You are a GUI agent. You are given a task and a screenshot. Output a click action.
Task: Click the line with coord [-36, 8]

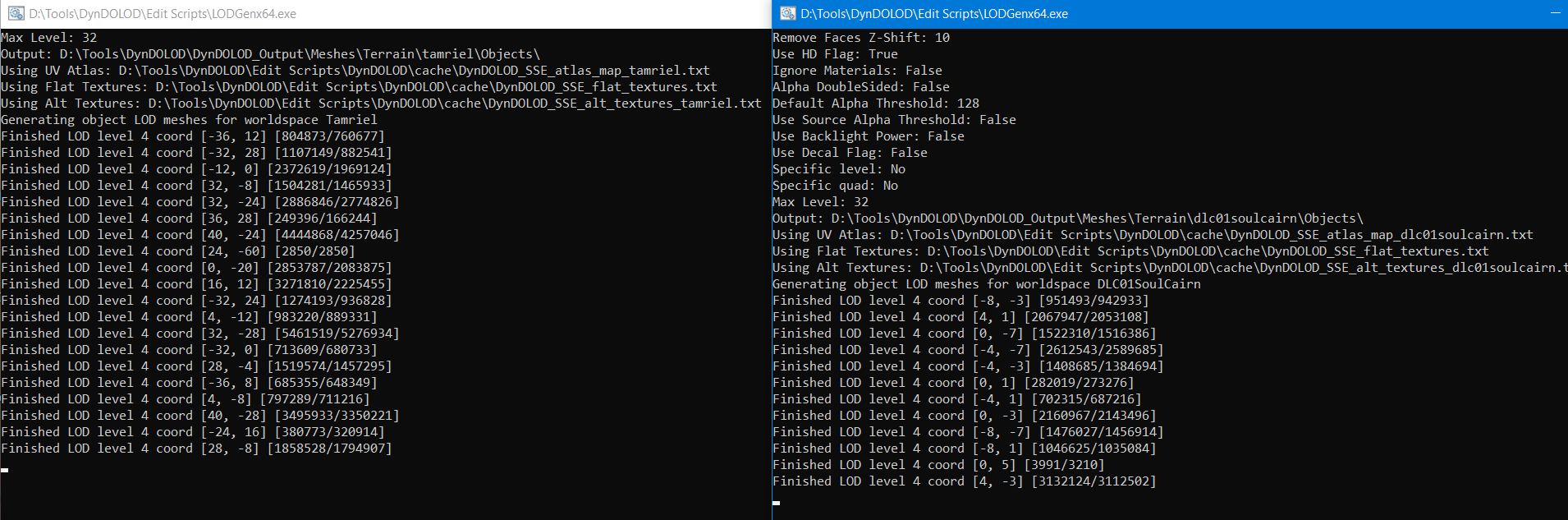coord(190,383)
